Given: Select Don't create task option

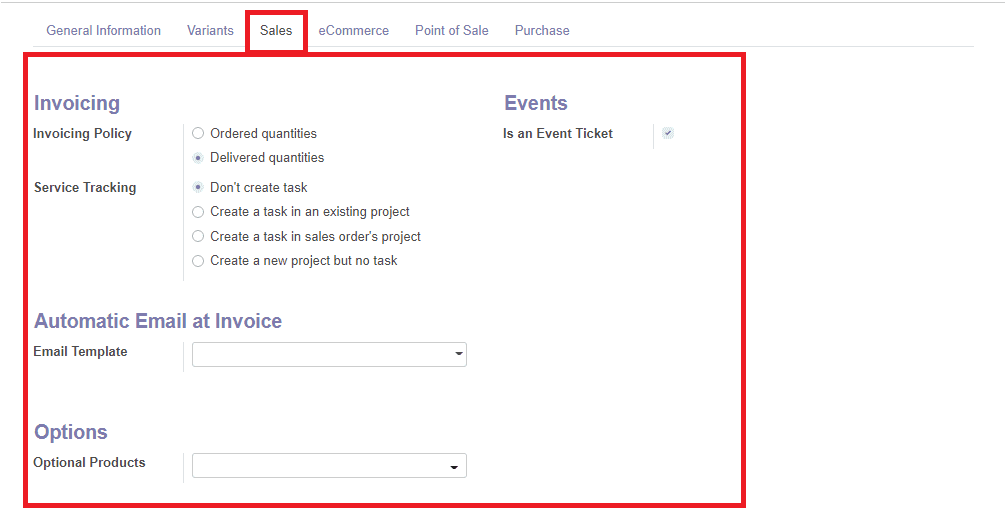Looking at the screenshot, I should click(198, 187).
